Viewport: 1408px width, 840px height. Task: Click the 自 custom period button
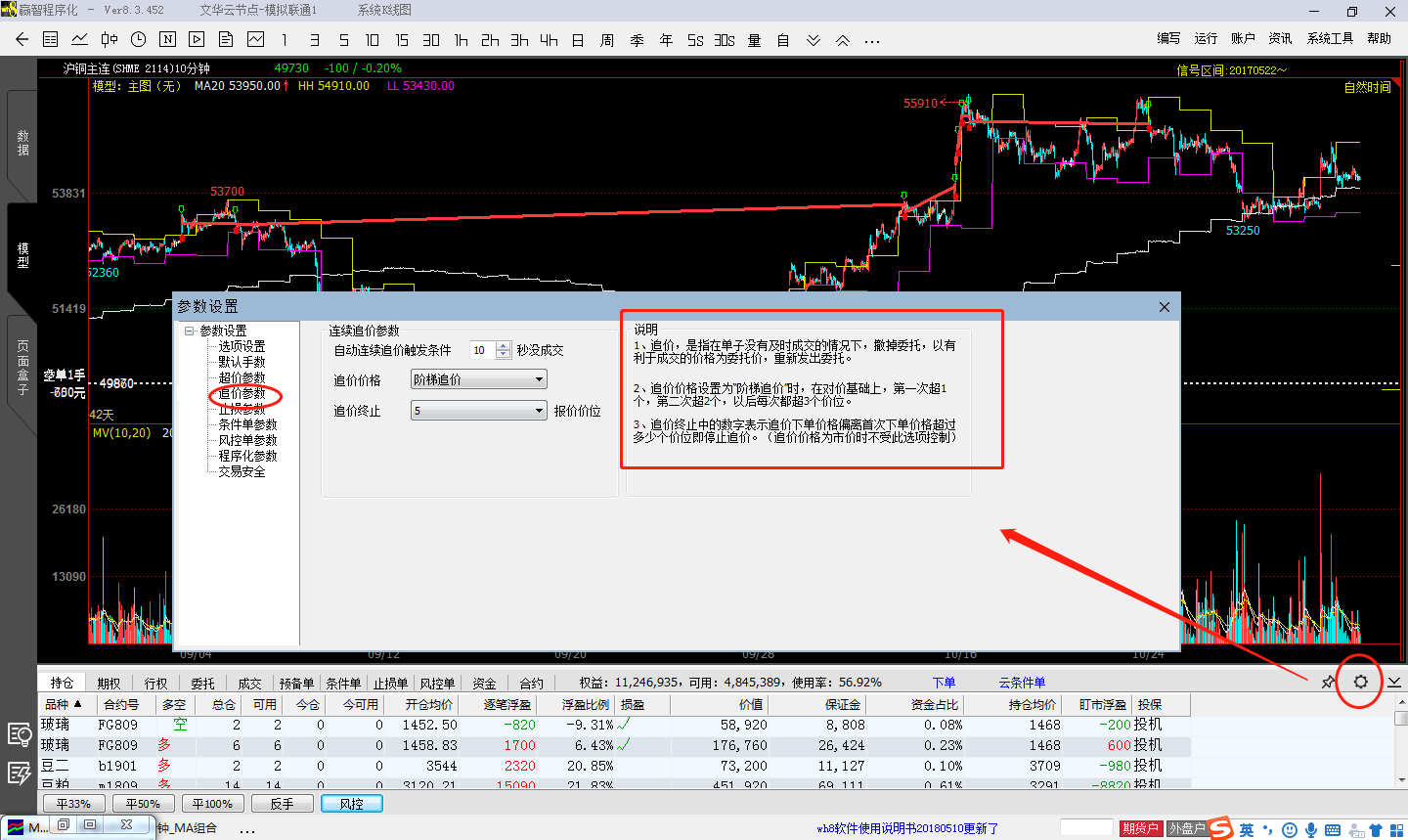point(783,40)
